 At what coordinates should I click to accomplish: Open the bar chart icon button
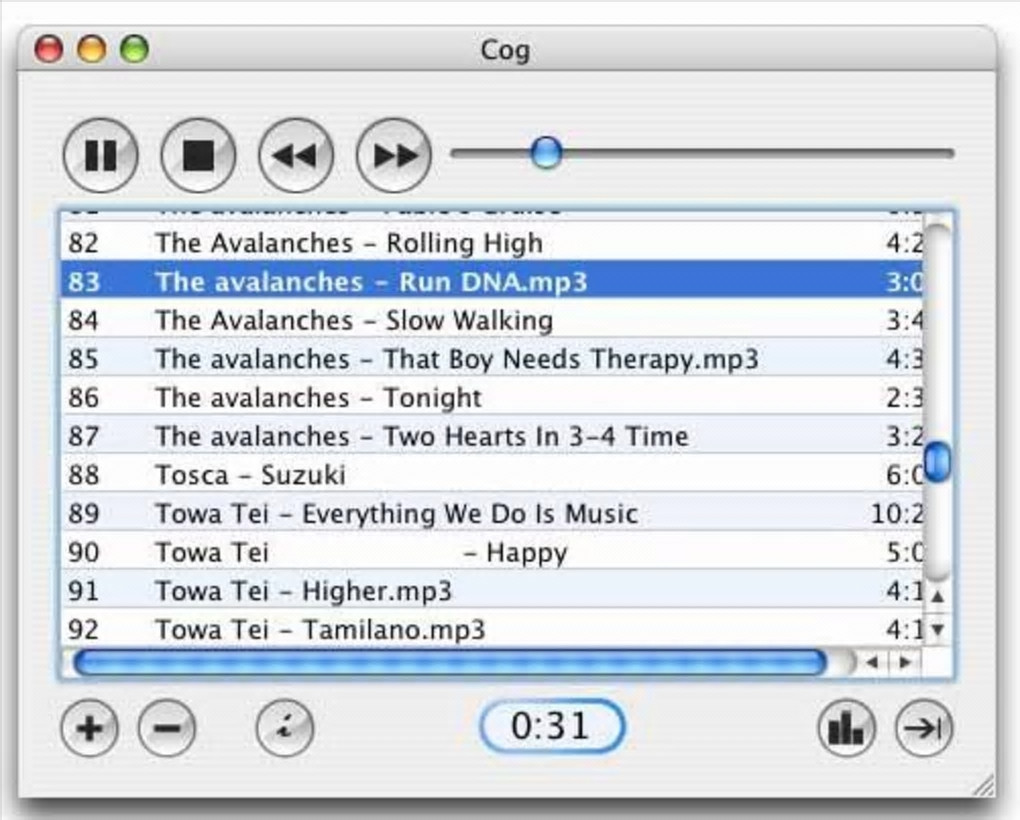click(x=846, y=728)
